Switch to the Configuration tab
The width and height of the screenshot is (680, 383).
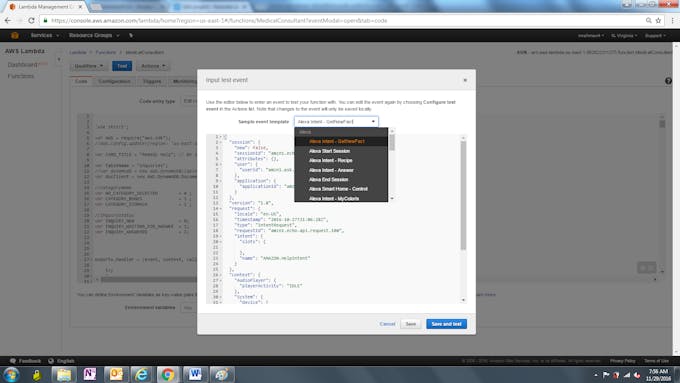click(x=114, y=81)
